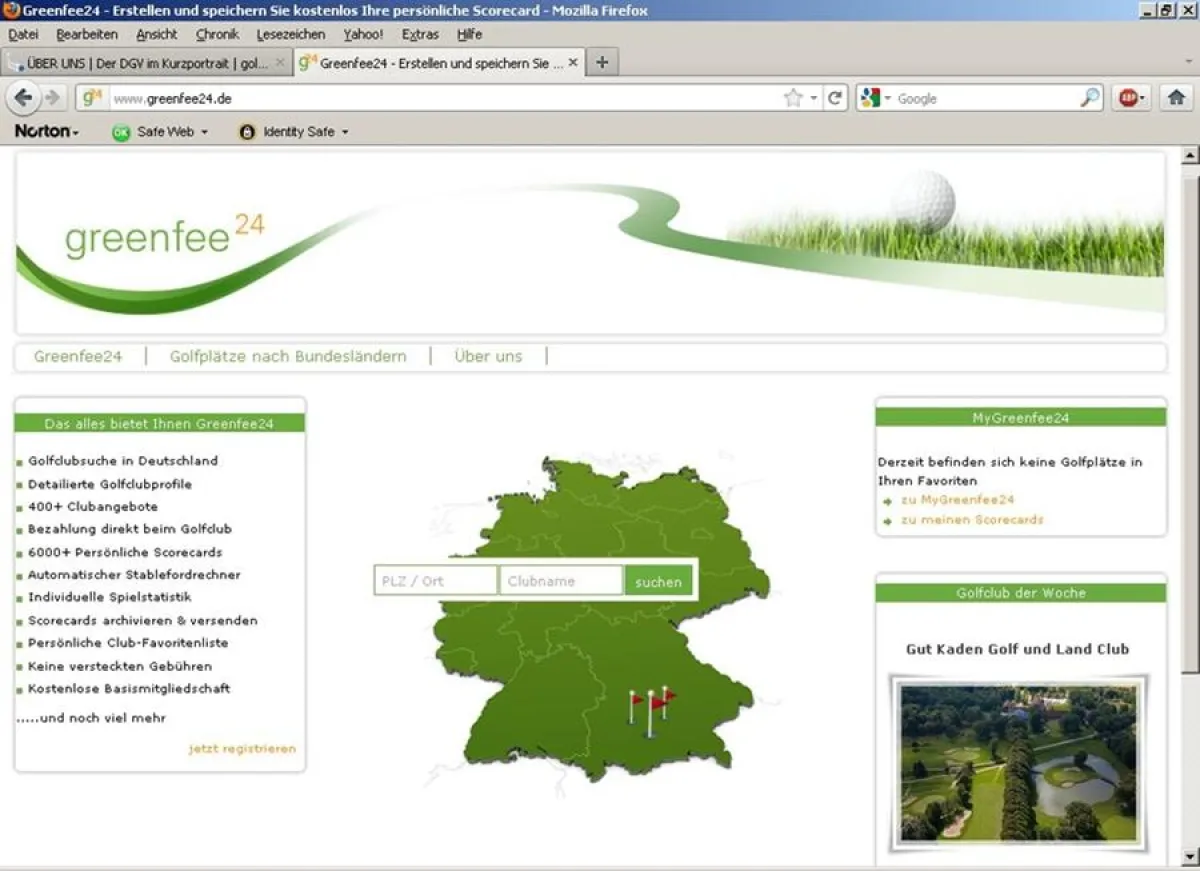This screenshot has width=1200, height=871.
Task: Click the red flags on the Germany map
Action: click(651, 710)
